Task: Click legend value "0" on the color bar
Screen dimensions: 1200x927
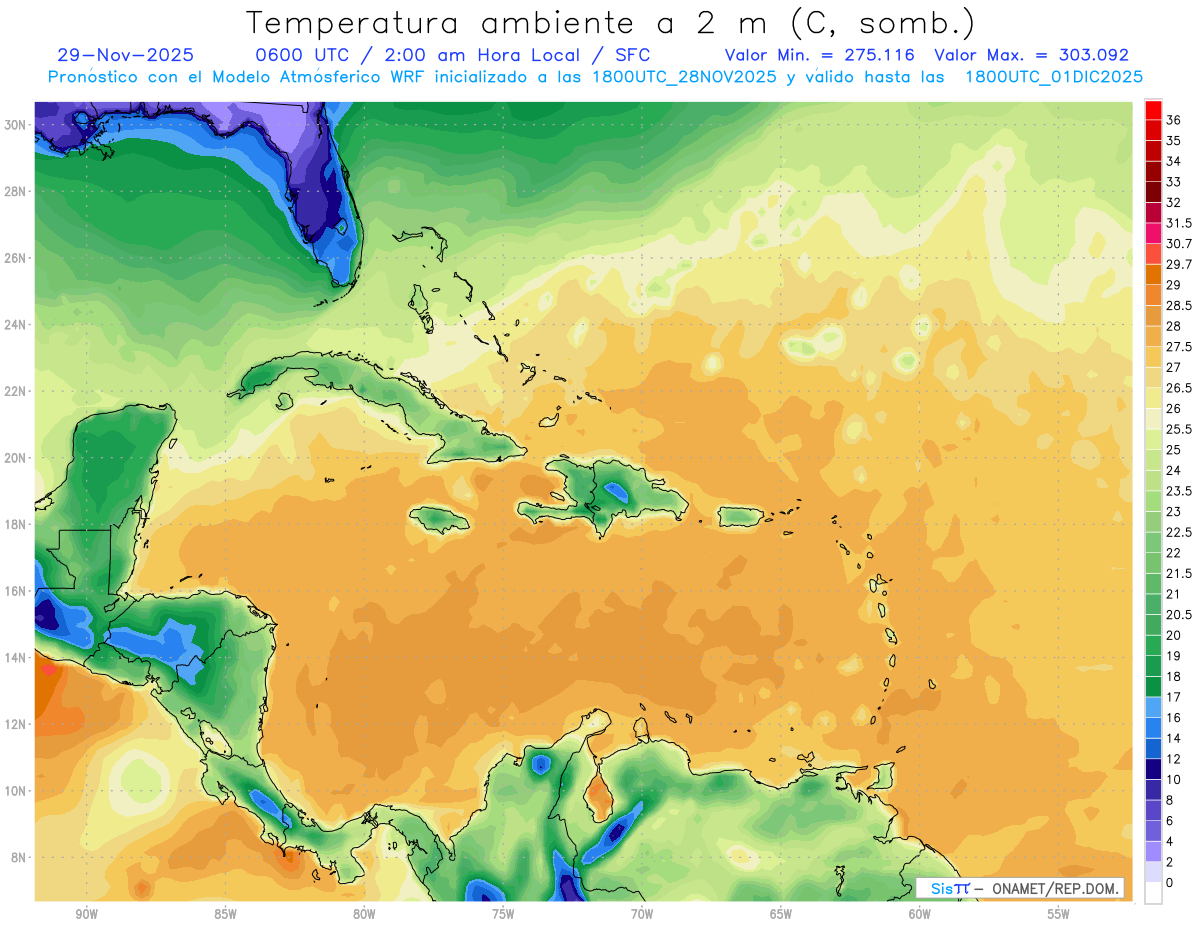Action: coord(1170,882)
